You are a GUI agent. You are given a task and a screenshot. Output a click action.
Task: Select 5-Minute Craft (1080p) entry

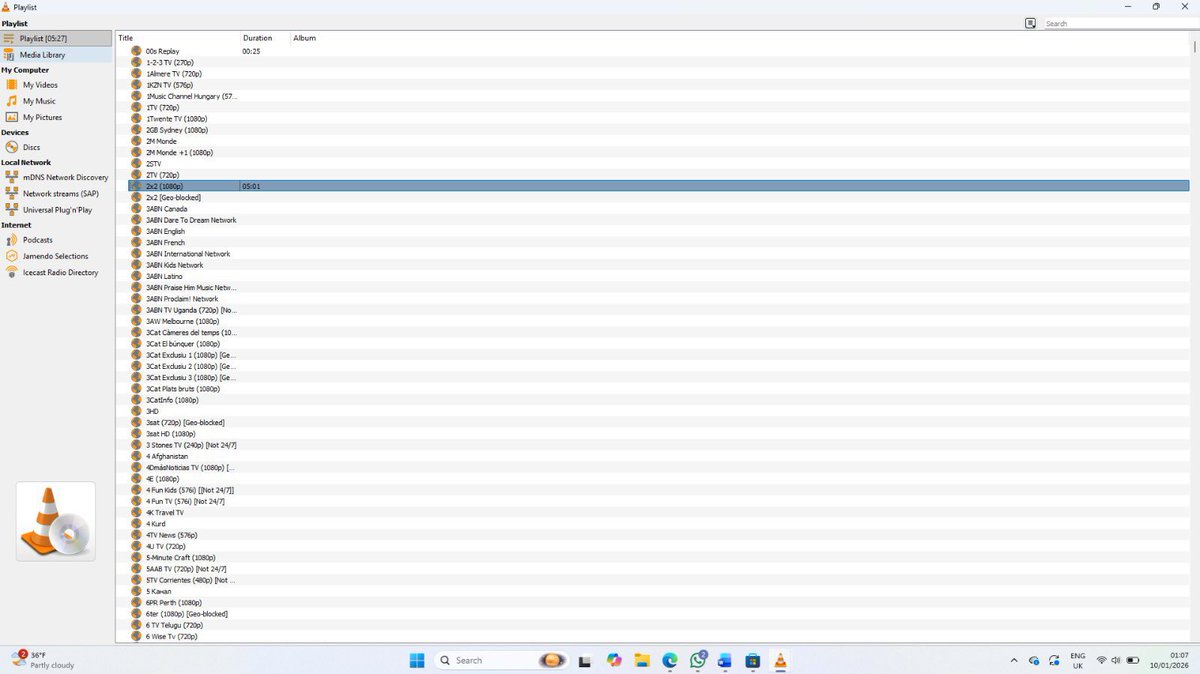pyautogui.click(x=181, y=558)
